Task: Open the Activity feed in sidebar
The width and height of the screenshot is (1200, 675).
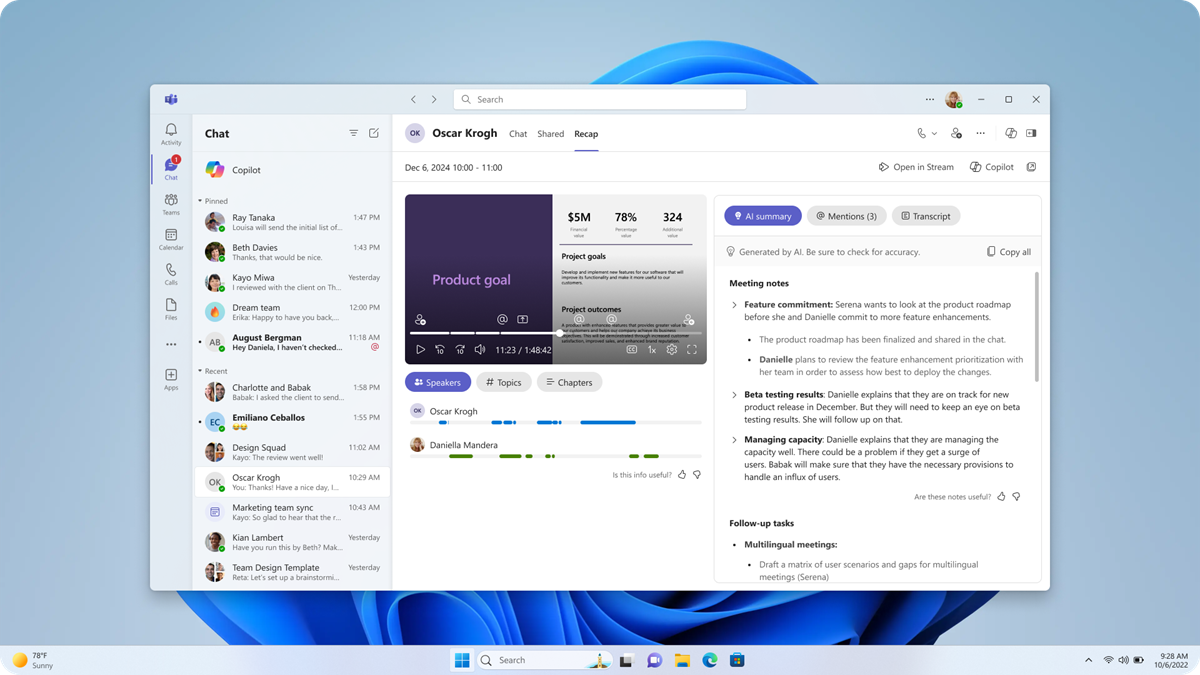Action: tap(171, 134)
